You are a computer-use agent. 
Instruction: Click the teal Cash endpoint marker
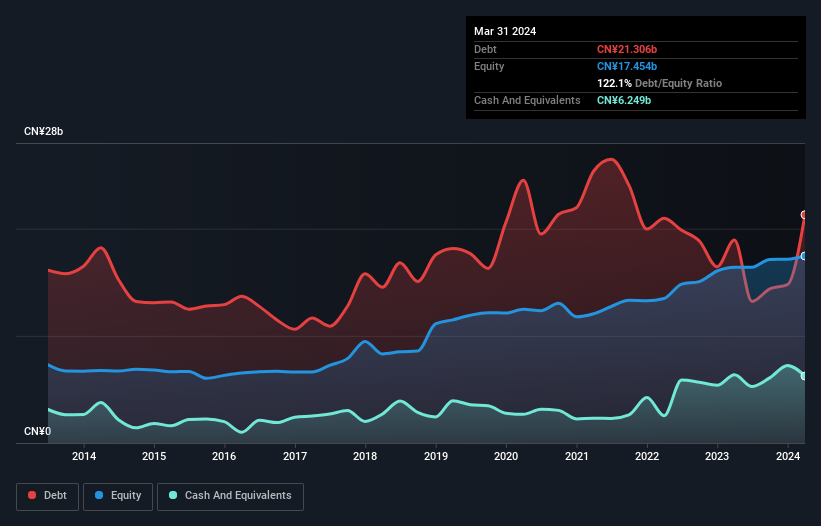(x=804, y=376)
